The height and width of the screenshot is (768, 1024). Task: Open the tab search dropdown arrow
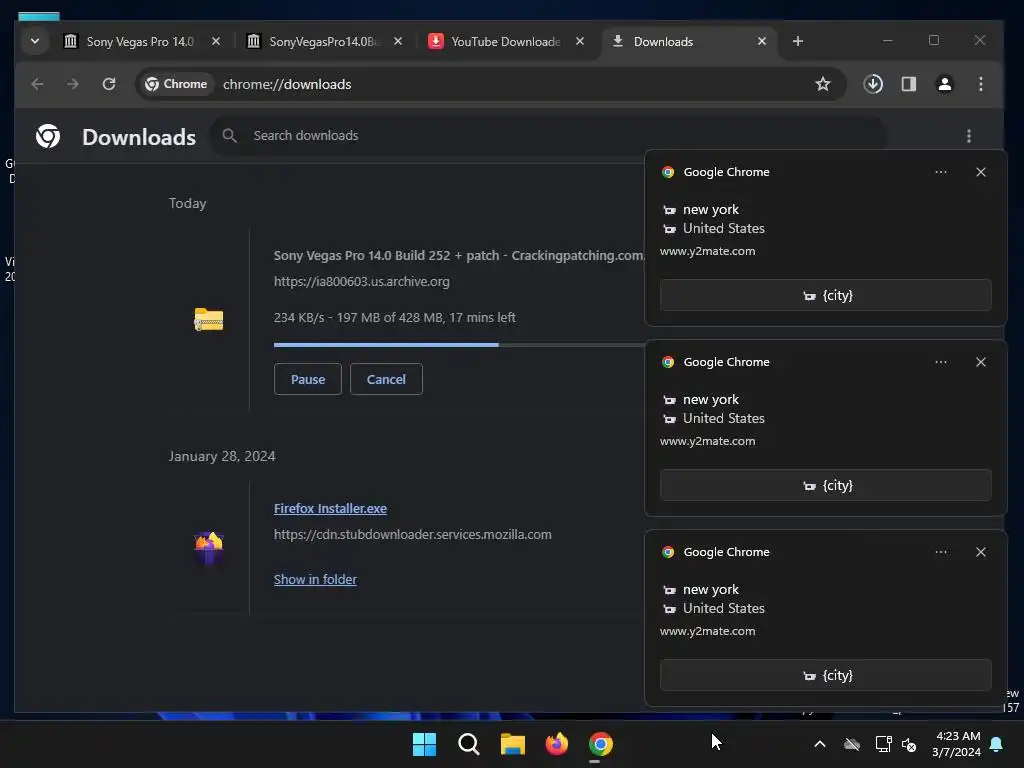tap(35, 41)
